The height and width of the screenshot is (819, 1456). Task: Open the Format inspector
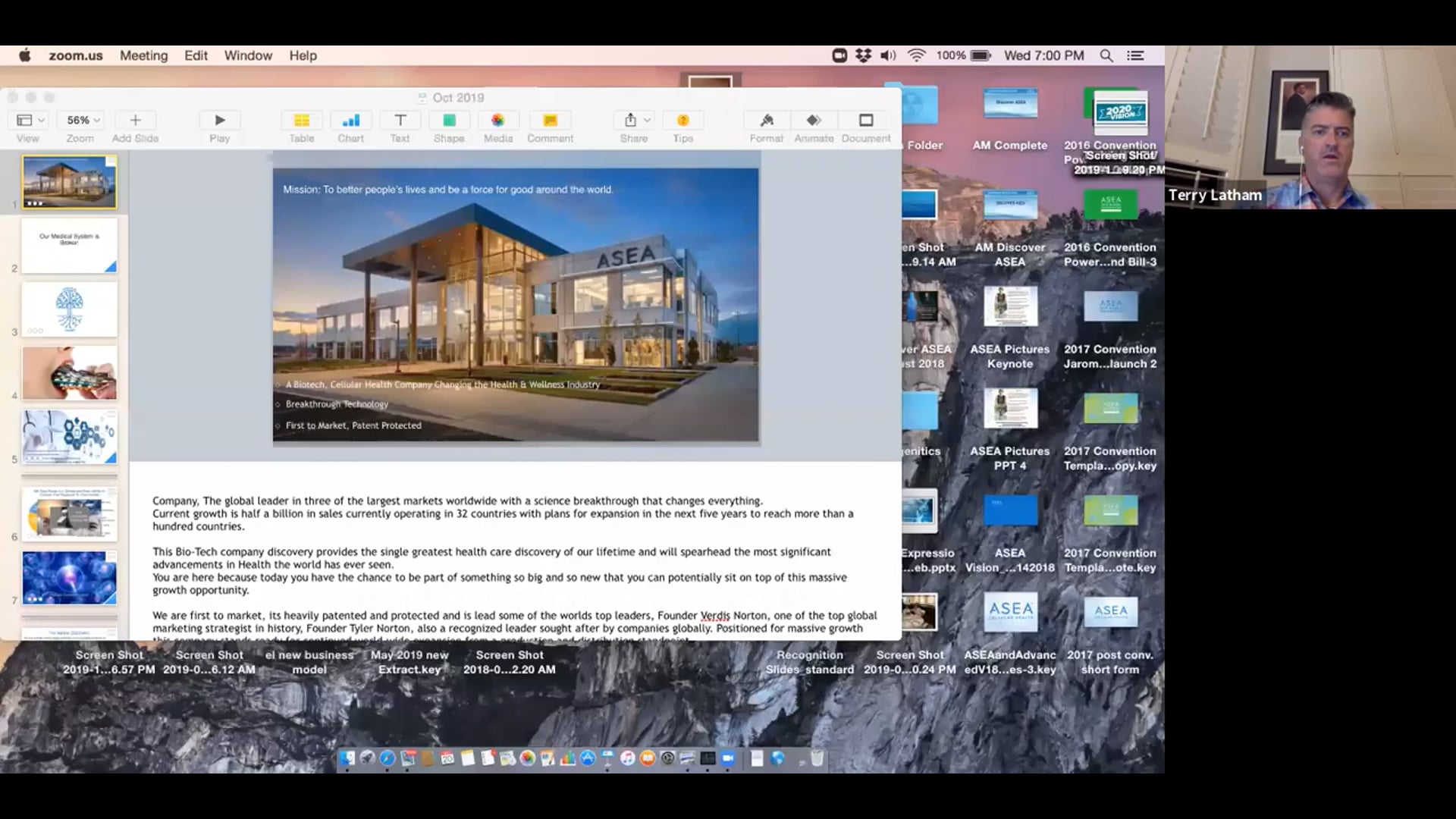pos(767,121)
